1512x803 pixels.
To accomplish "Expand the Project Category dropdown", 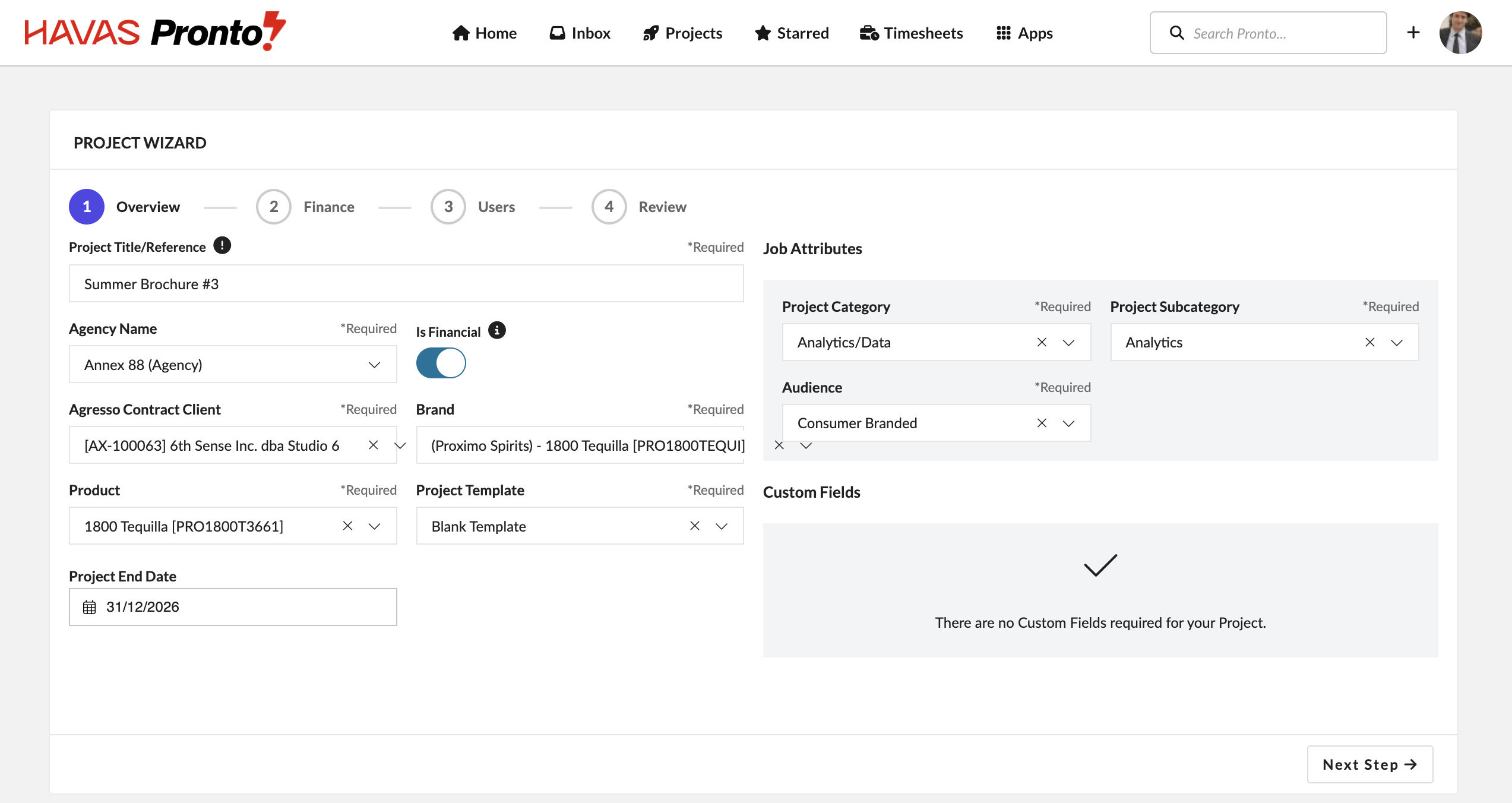I will coord(1068,343).
